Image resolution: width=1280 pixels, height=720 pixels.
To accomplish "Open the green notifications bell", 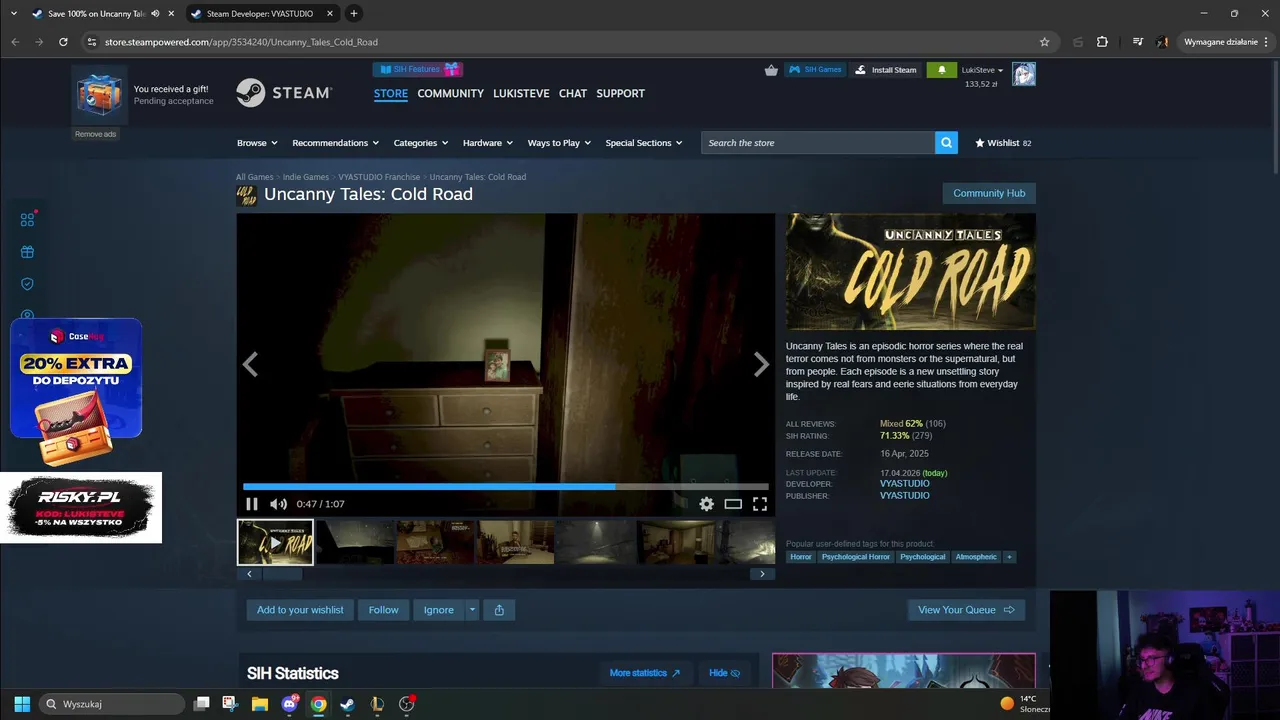I will 941,70.
